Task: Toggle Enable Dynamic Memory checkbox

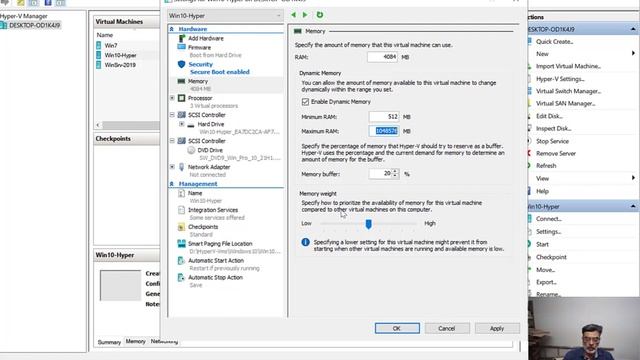Action: 305,102
